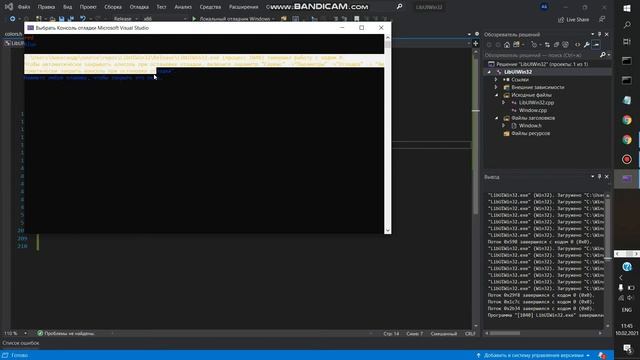
Task: Close the Вывод output panel
Action: (x=607, y=177)
